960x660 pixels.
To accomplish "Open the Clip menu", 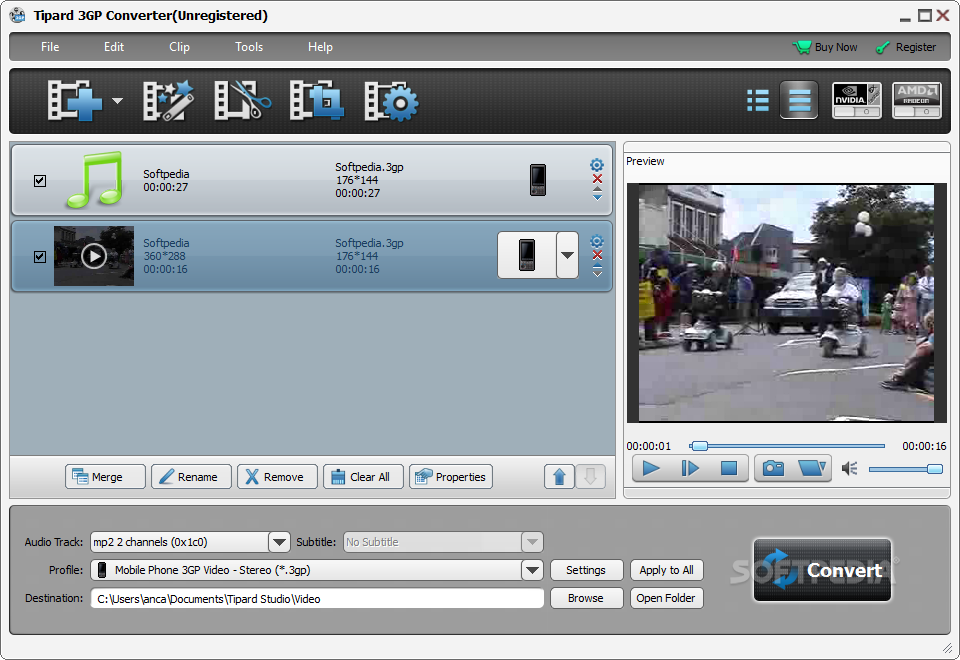I will click(x=179, y=47).
